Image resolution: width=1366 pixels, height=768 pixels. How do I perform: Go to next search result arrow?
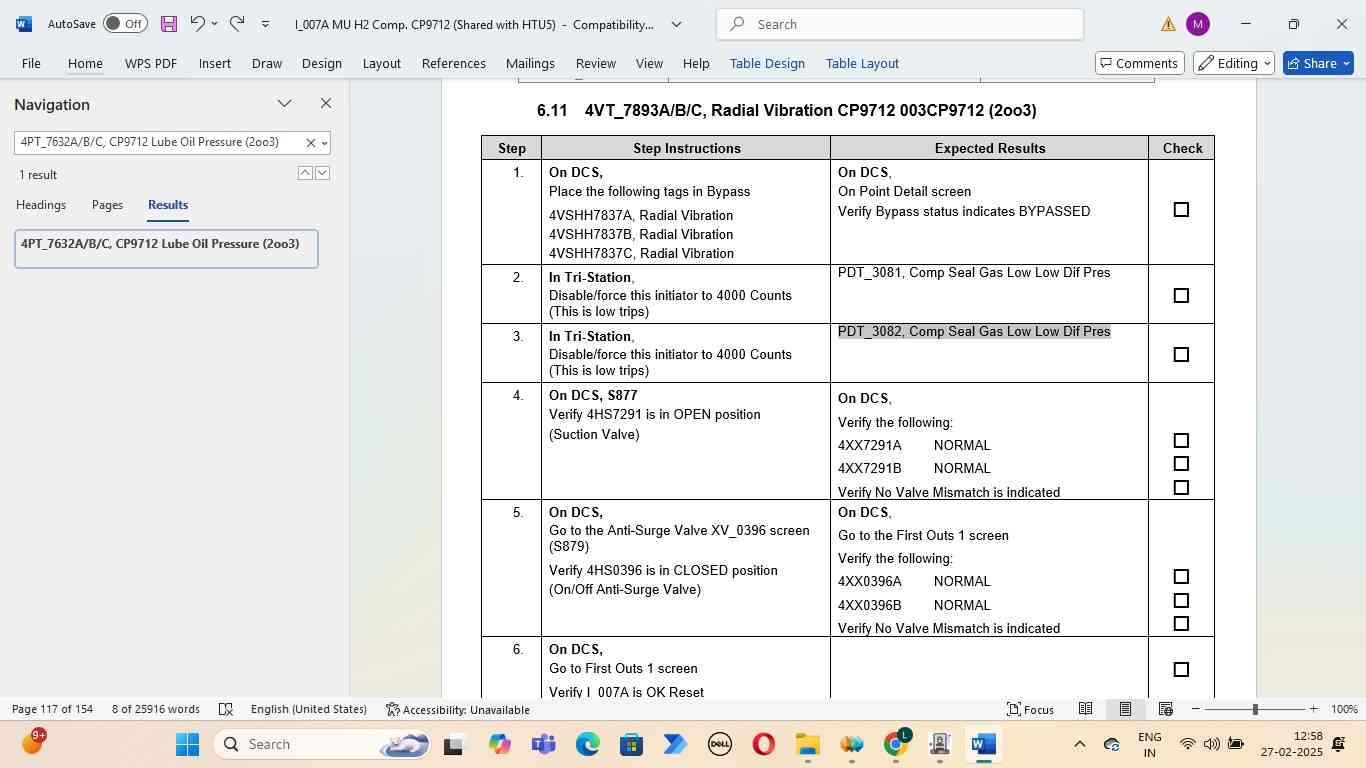point(322,173)
